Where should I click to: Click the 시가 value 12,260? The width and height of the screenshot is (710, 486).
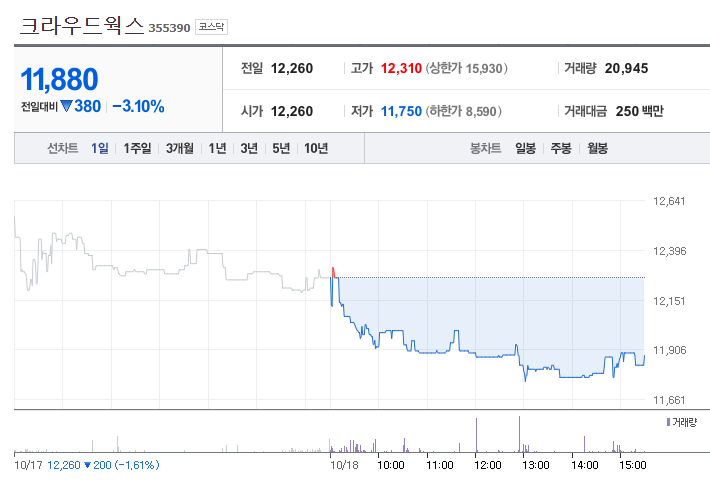pos(292,111)
